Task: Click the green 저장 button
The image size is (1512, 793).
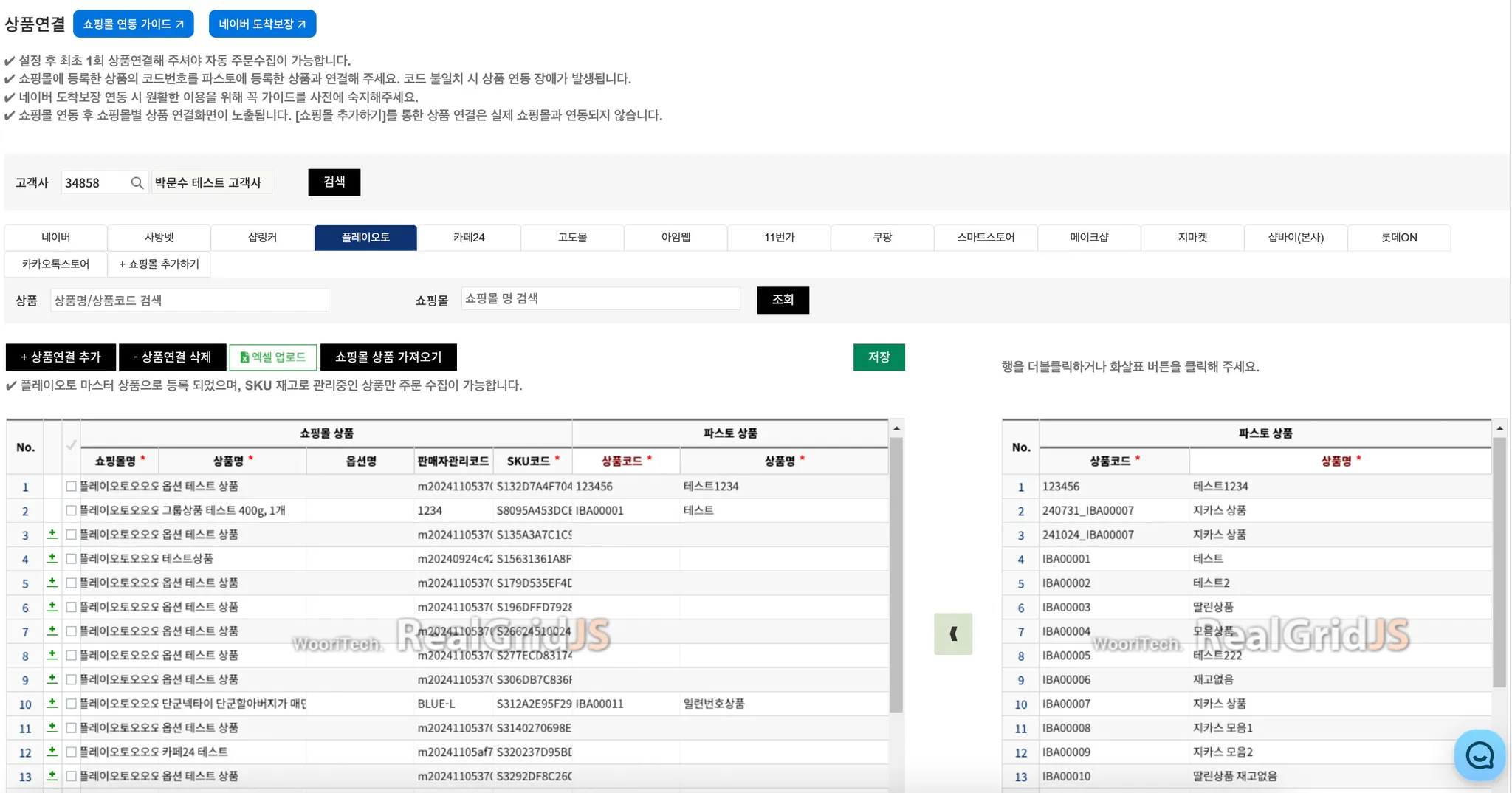Action: click(879, 357)
